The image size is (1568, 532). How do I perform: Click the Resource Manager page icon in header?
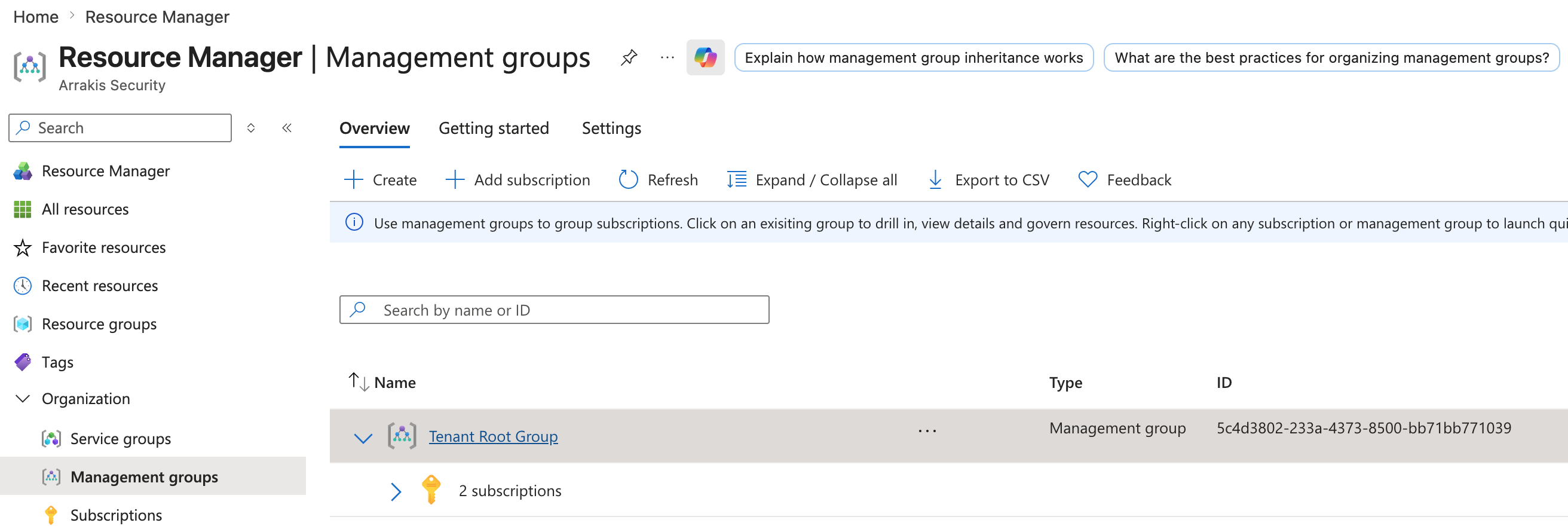pos(30,66)
